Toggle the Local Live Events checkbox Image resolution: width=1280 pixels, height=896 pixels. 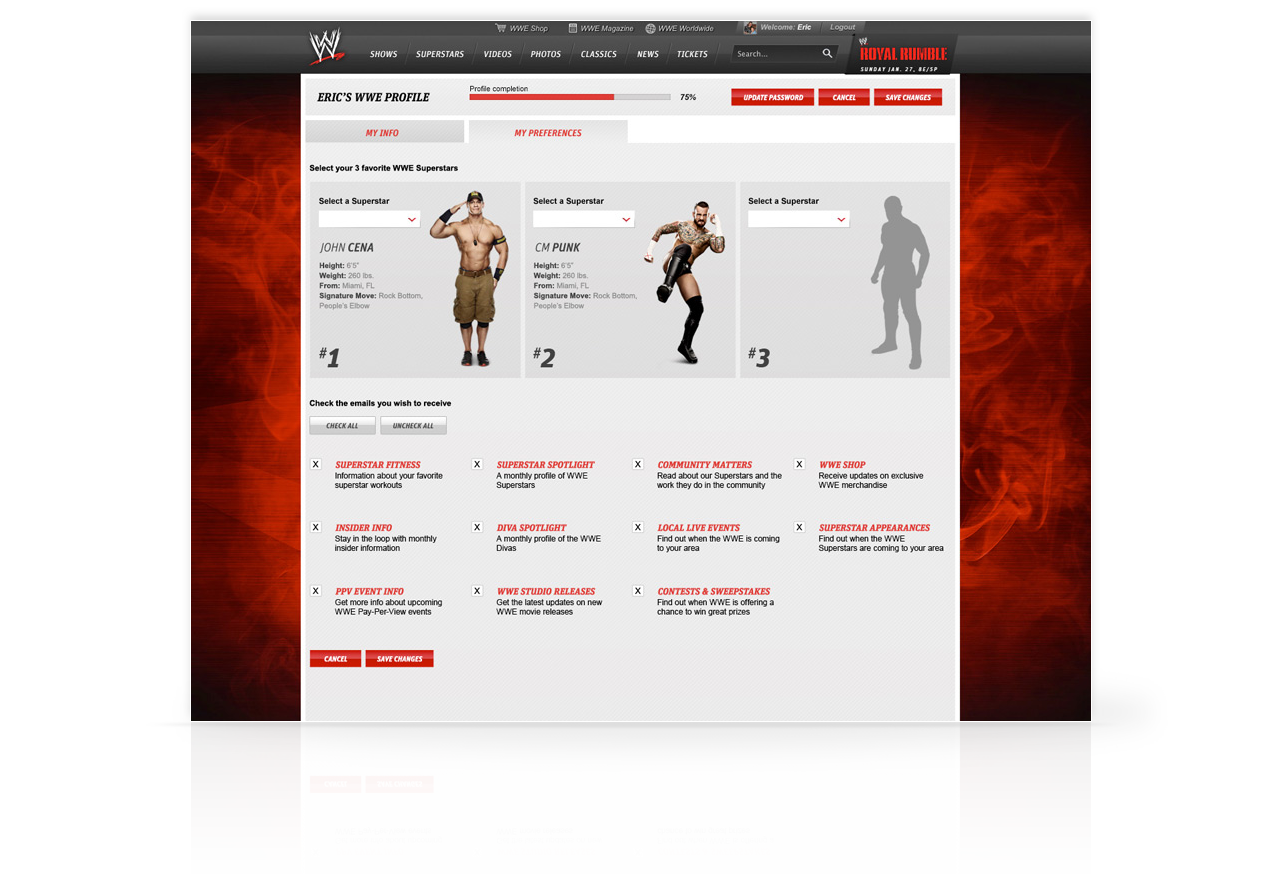point(638,527)
